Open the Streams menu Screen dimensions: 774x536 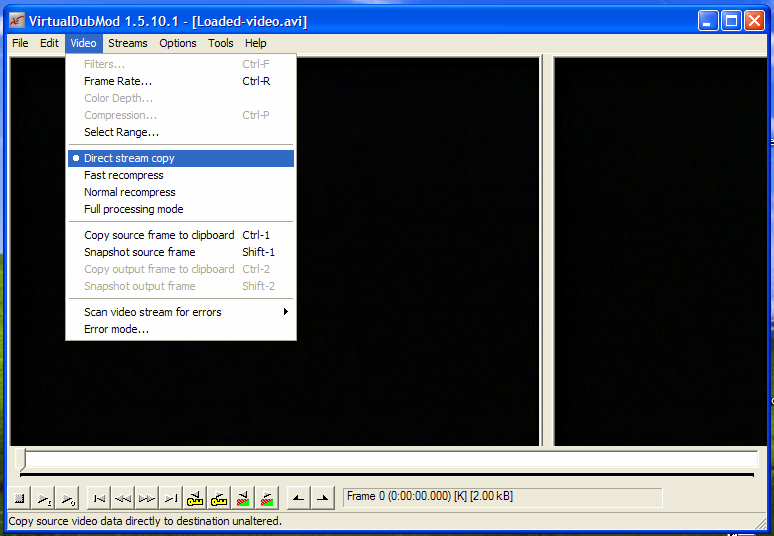[128, 43]
